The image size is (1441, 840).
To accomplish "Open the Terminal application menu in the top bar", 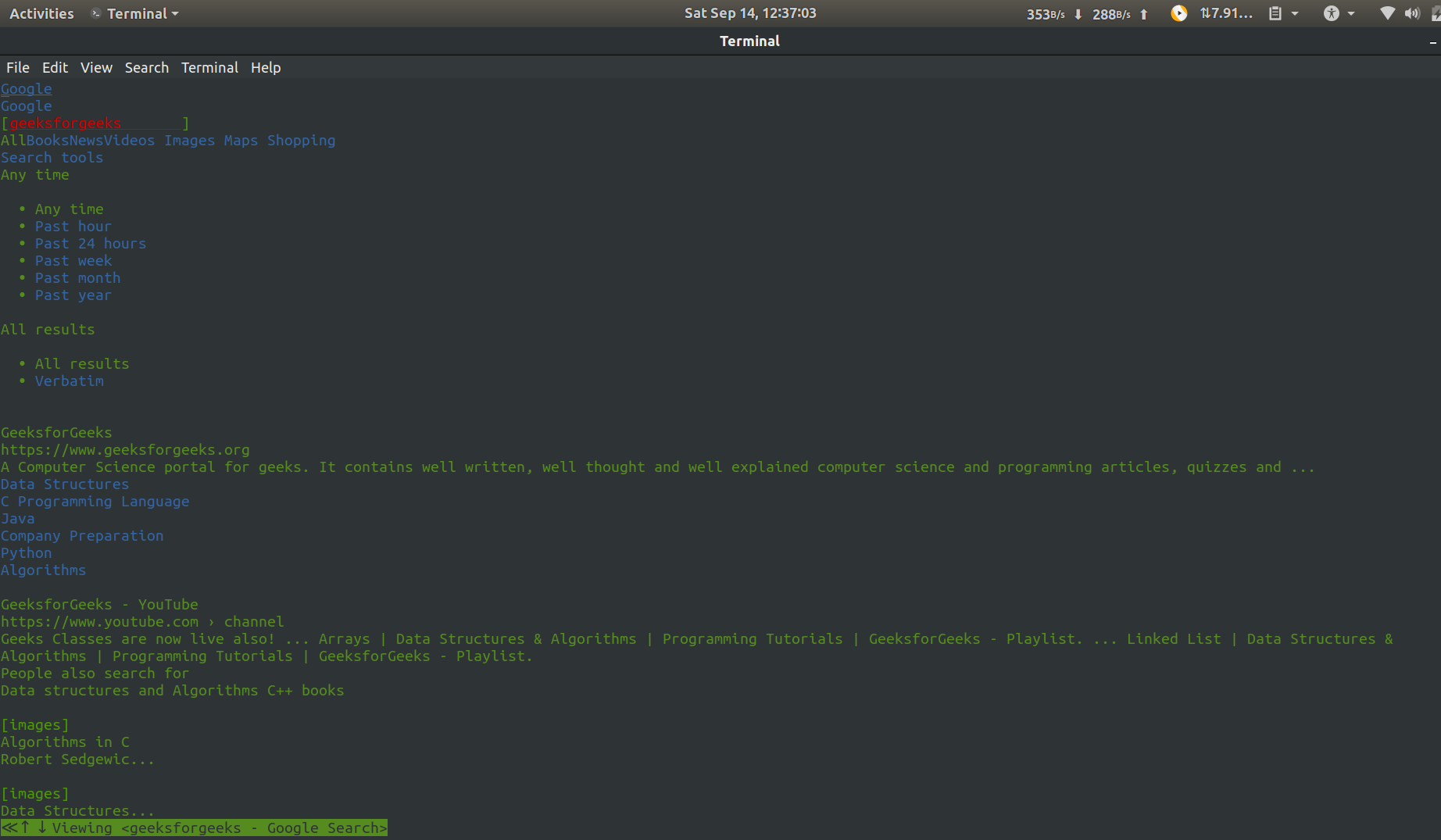I will (x=134, y=13).
